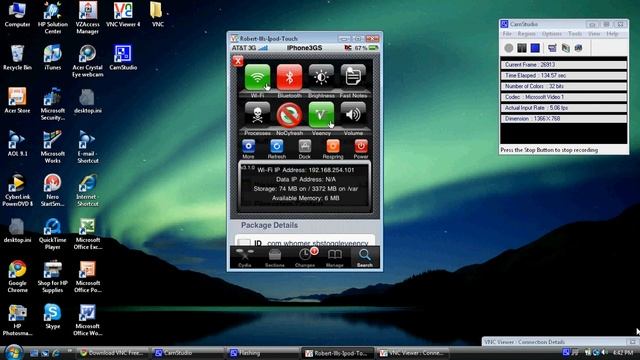640x360 pixels.
Task: Open the Processes skull toggle
Action: [257, 115]
